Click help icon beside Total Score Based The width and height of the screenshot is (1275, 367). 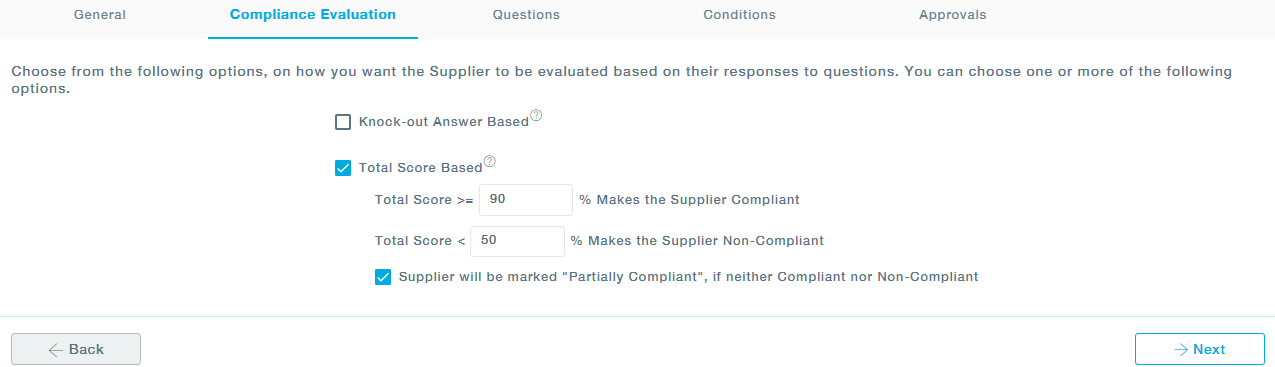coord(490,162)
